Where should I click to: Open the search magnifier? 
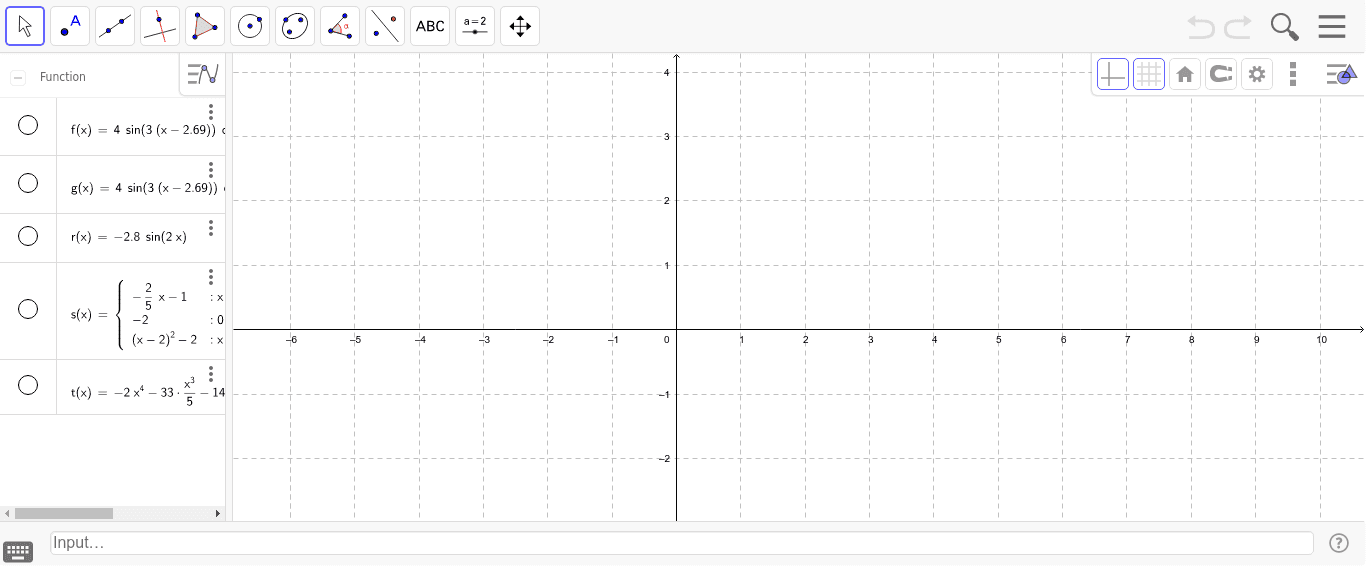[x=1285, y=27]
